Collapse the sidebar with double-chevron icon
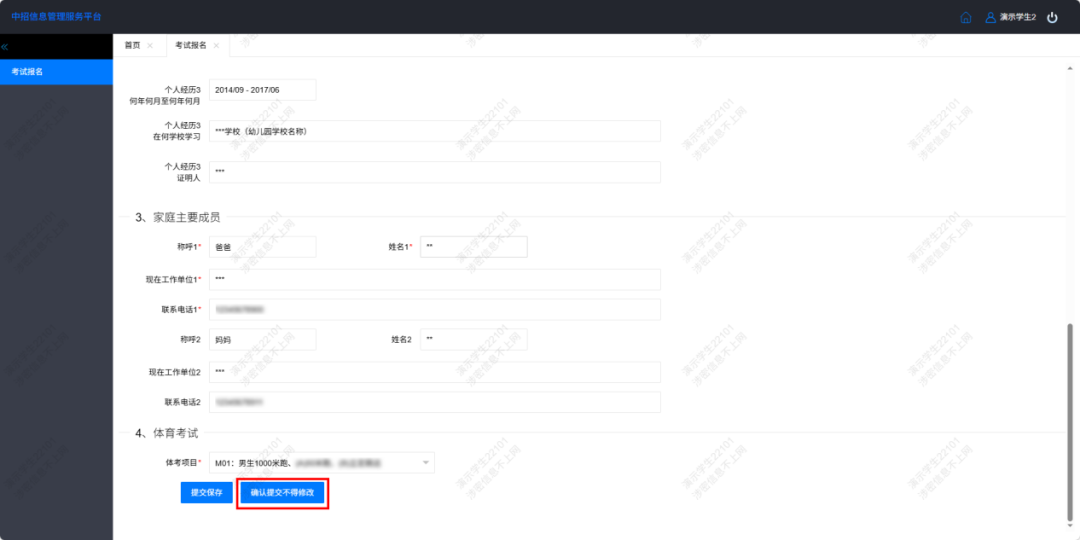Image resolution: width=1080 pixels, height=540 pixels. [5, 47]
